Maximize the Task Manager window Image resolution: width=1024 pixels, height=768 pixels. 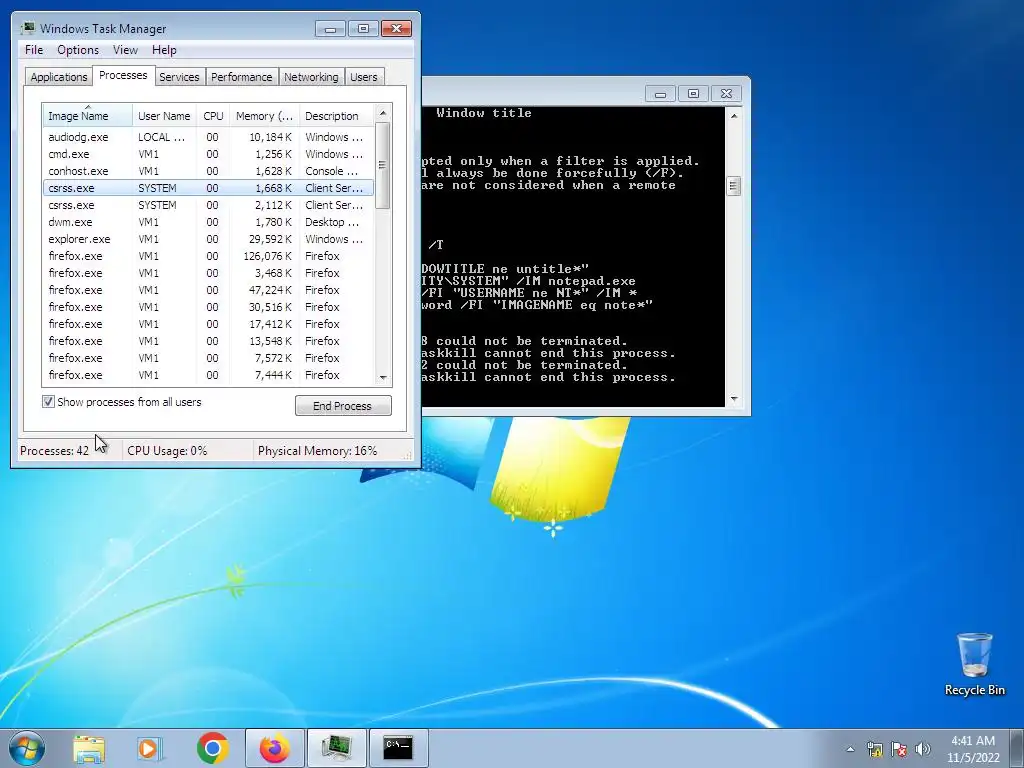[x=363, y=29]
